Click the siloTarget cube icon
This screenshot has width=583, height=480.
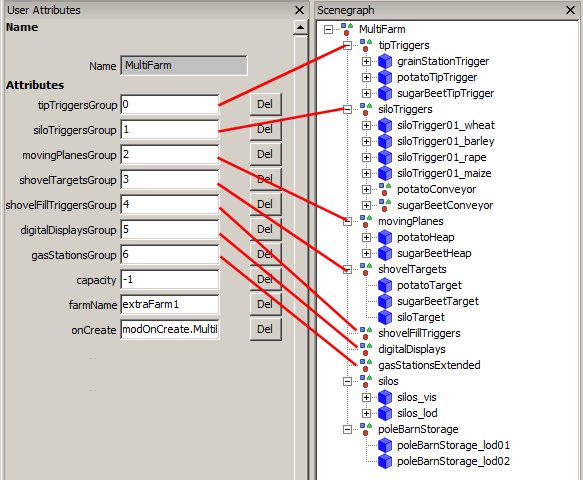pos(385,317)
